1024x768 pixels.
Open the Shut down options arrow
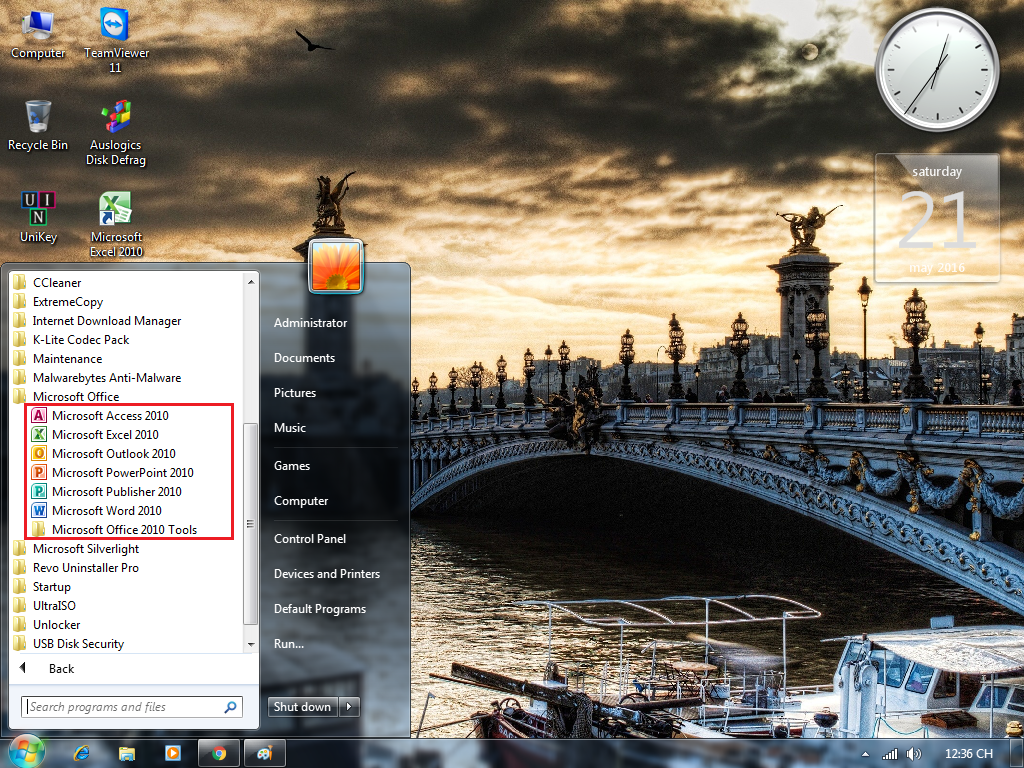[x=349, y=707]
